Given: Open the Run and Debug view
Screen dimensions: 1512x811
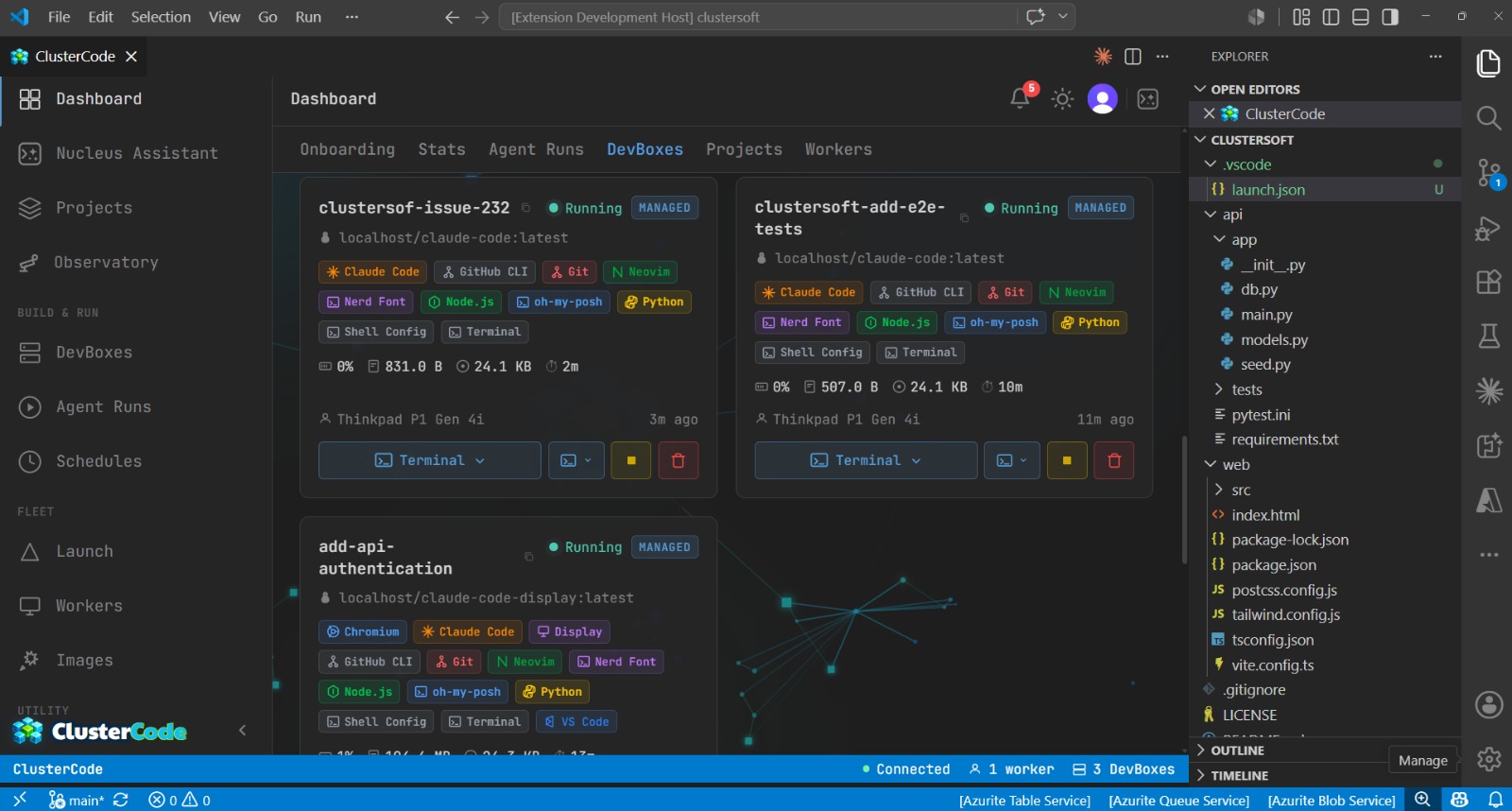Looking at the screenshot, I should [1488, 228].
